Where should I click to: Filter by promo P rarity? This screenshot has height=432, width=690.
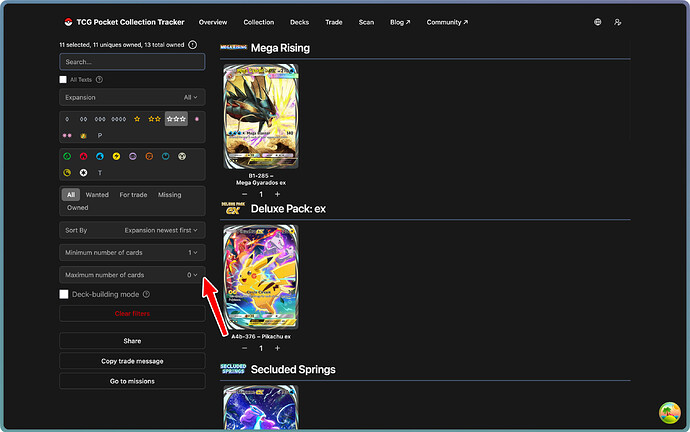click(x=100, y=135)
